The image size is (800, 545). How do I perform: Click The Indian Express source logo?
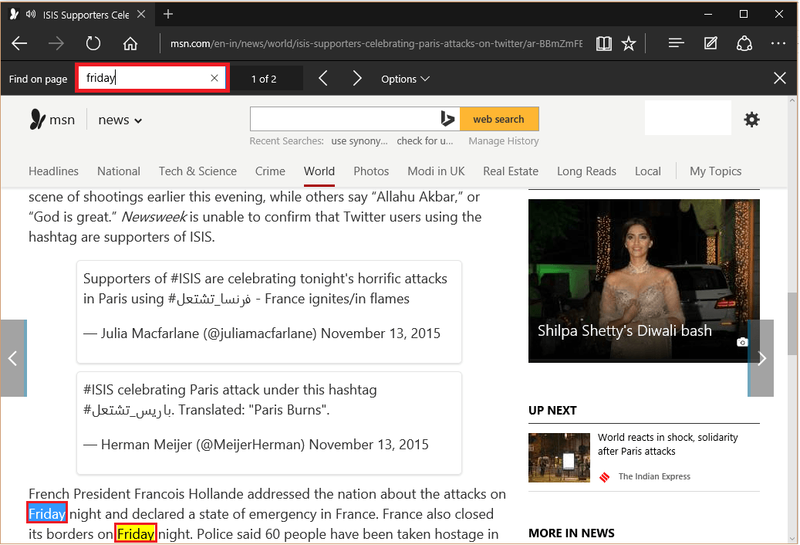(605, 477)
